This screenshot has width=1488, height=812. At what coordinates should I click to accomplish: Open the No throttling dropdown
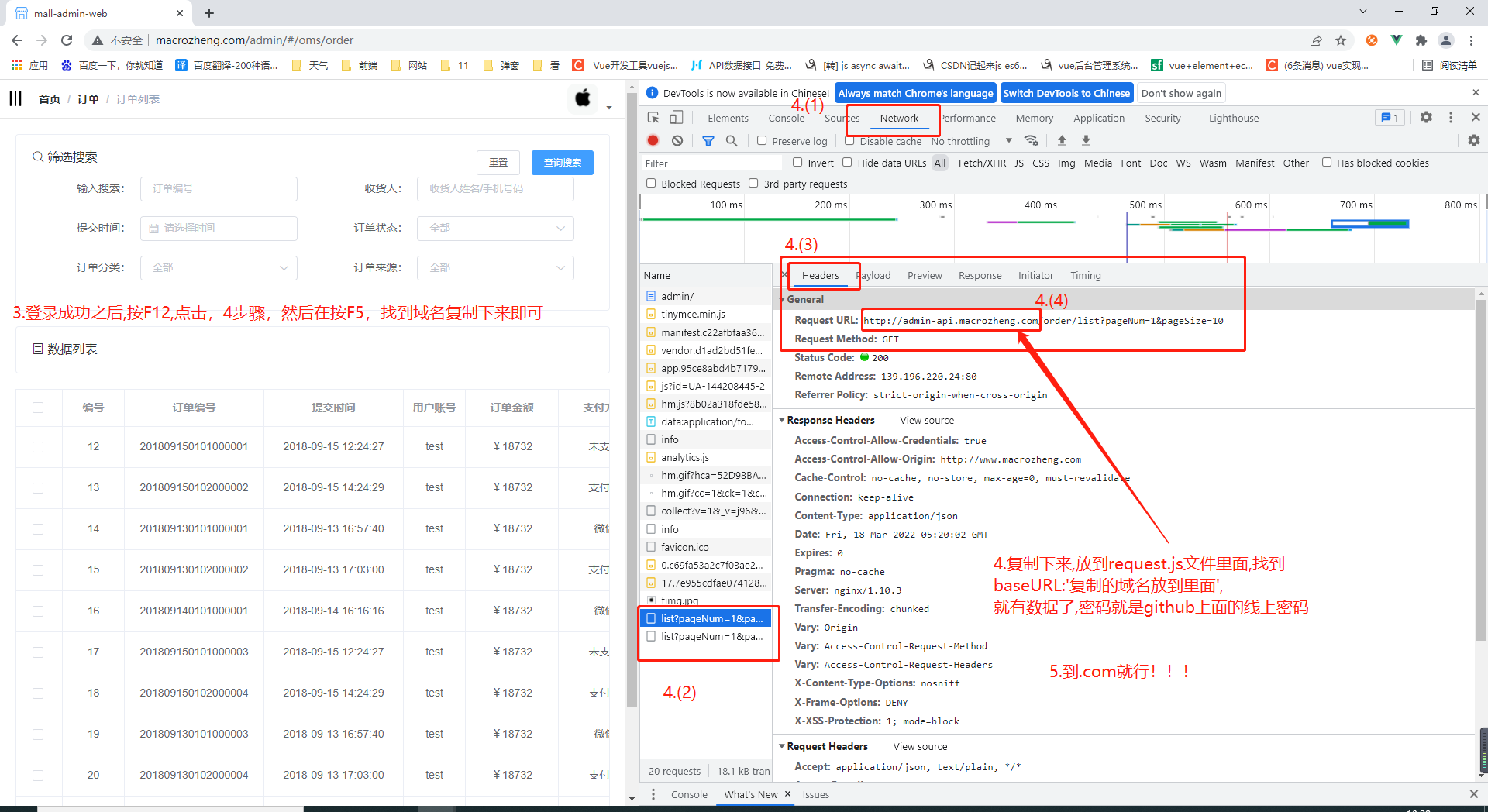pos(972,141)
